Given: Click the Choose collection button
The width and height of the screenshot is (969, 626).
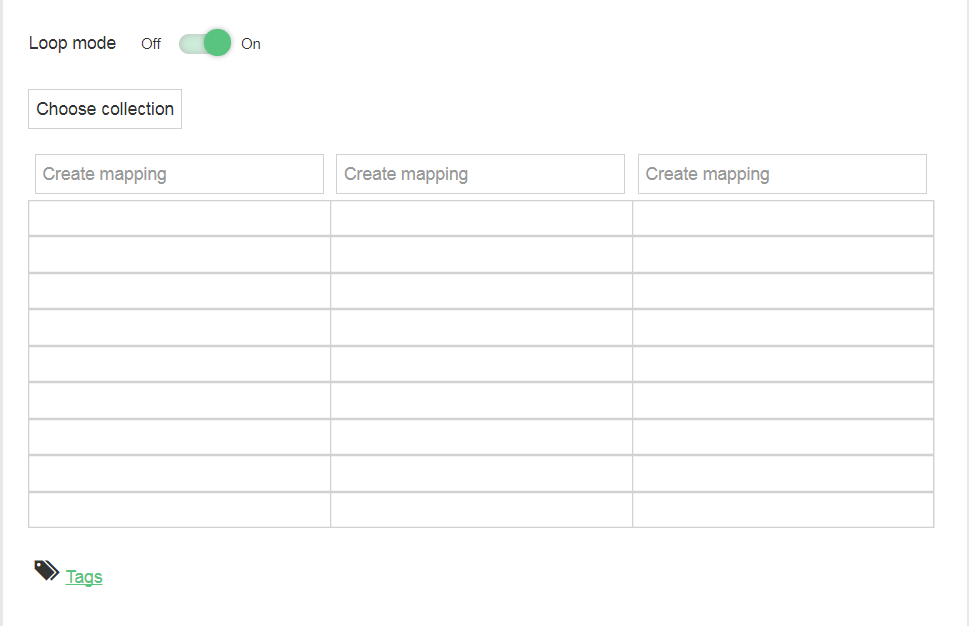Looking at the screenshot, I should point(105,109).
